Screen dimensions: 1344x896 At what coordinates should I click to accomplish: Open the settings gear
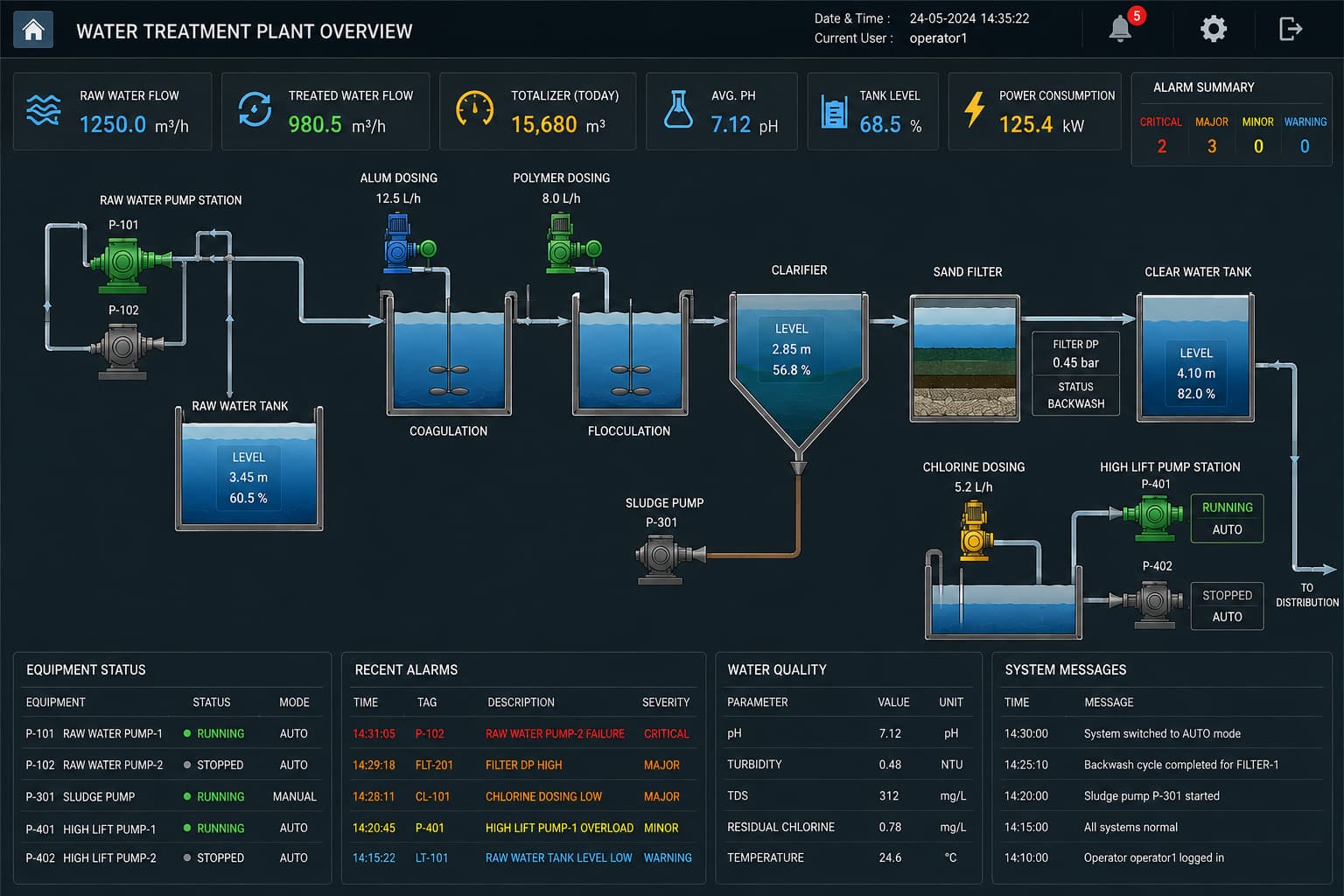click(x=1214, y=29)
